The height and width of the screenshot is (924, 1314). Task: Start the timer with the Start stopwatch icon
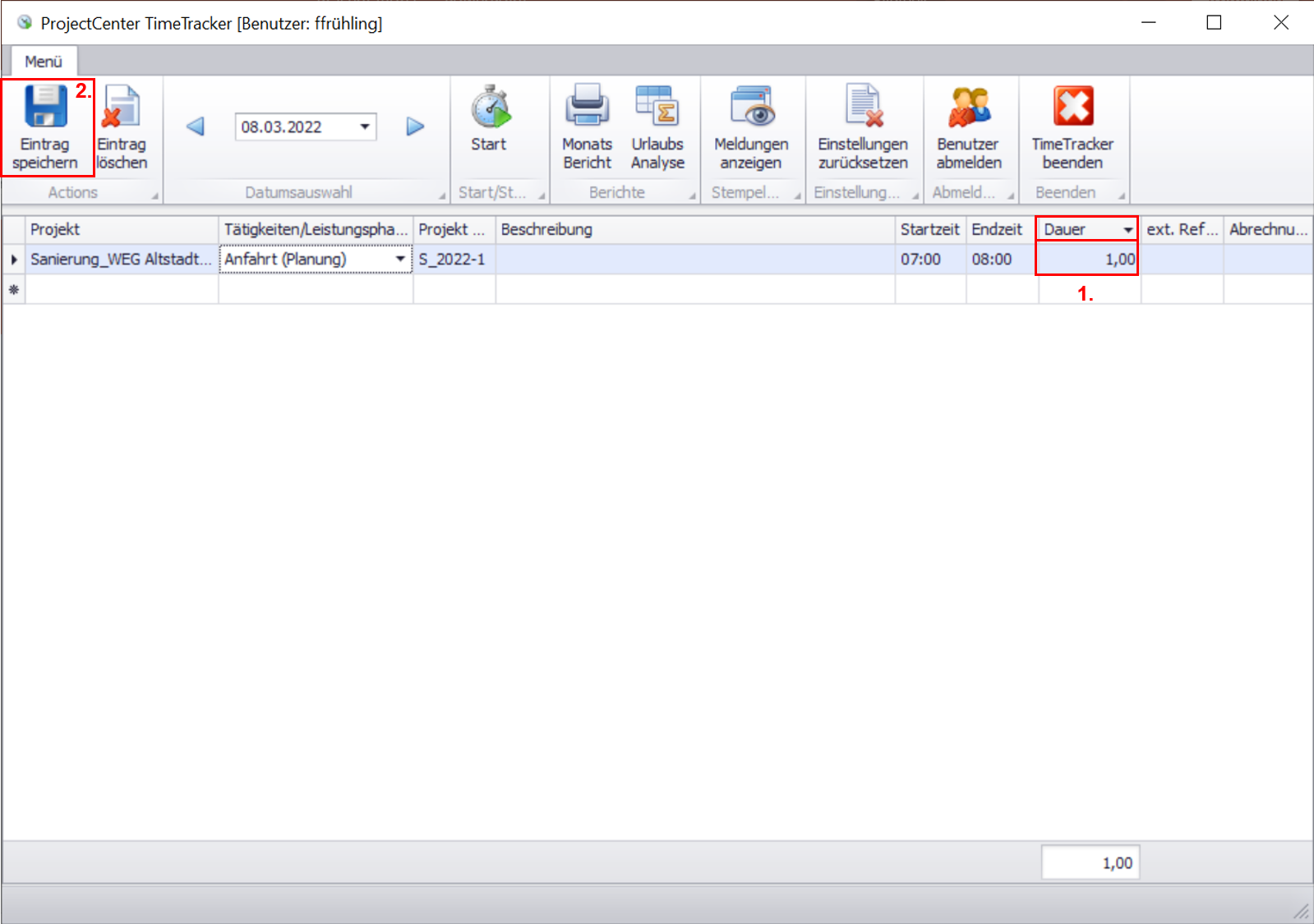[x=490, y=108]
